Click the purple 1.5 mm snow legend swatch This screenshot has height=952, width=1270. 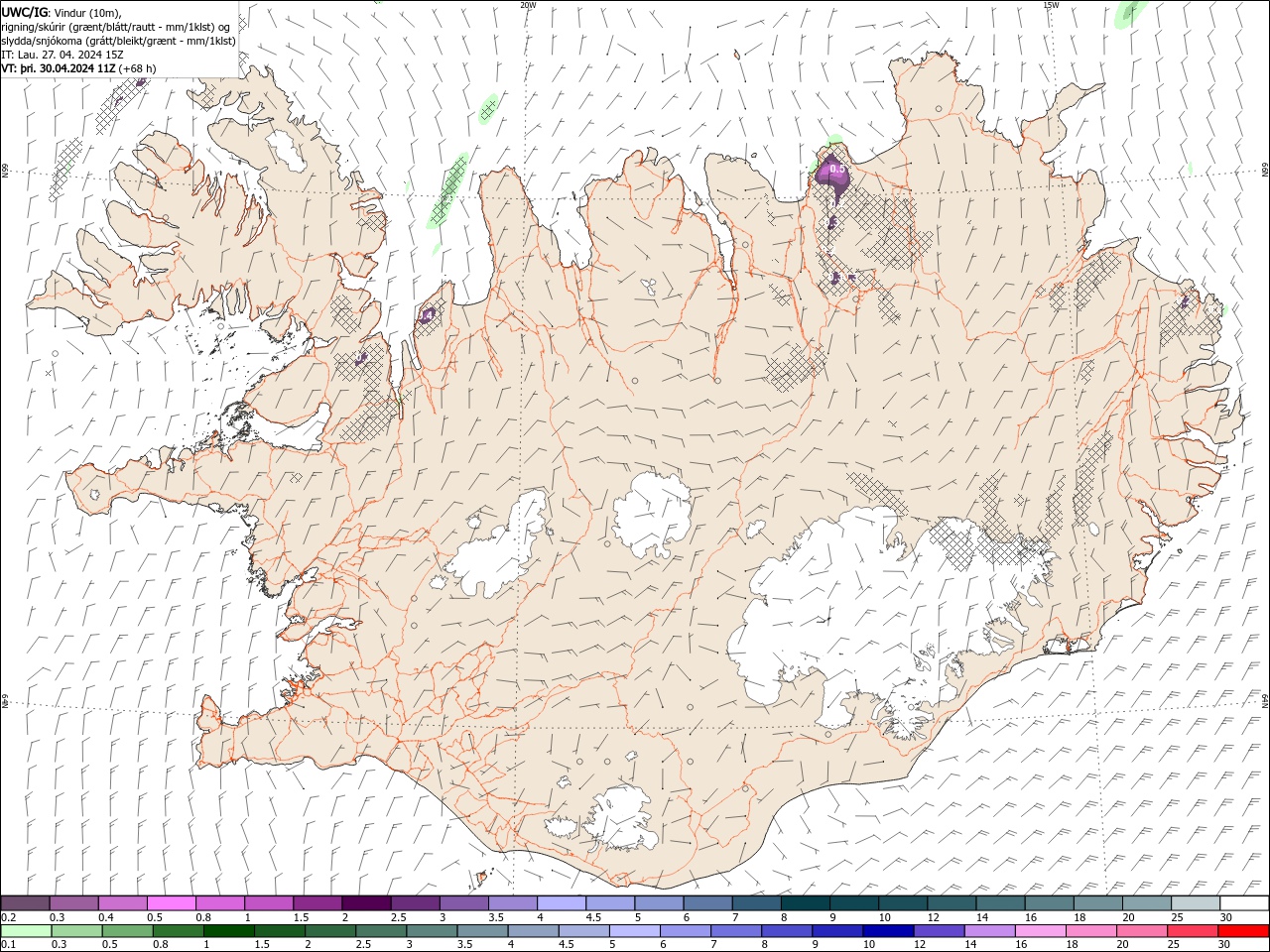(x=317, y=903)
